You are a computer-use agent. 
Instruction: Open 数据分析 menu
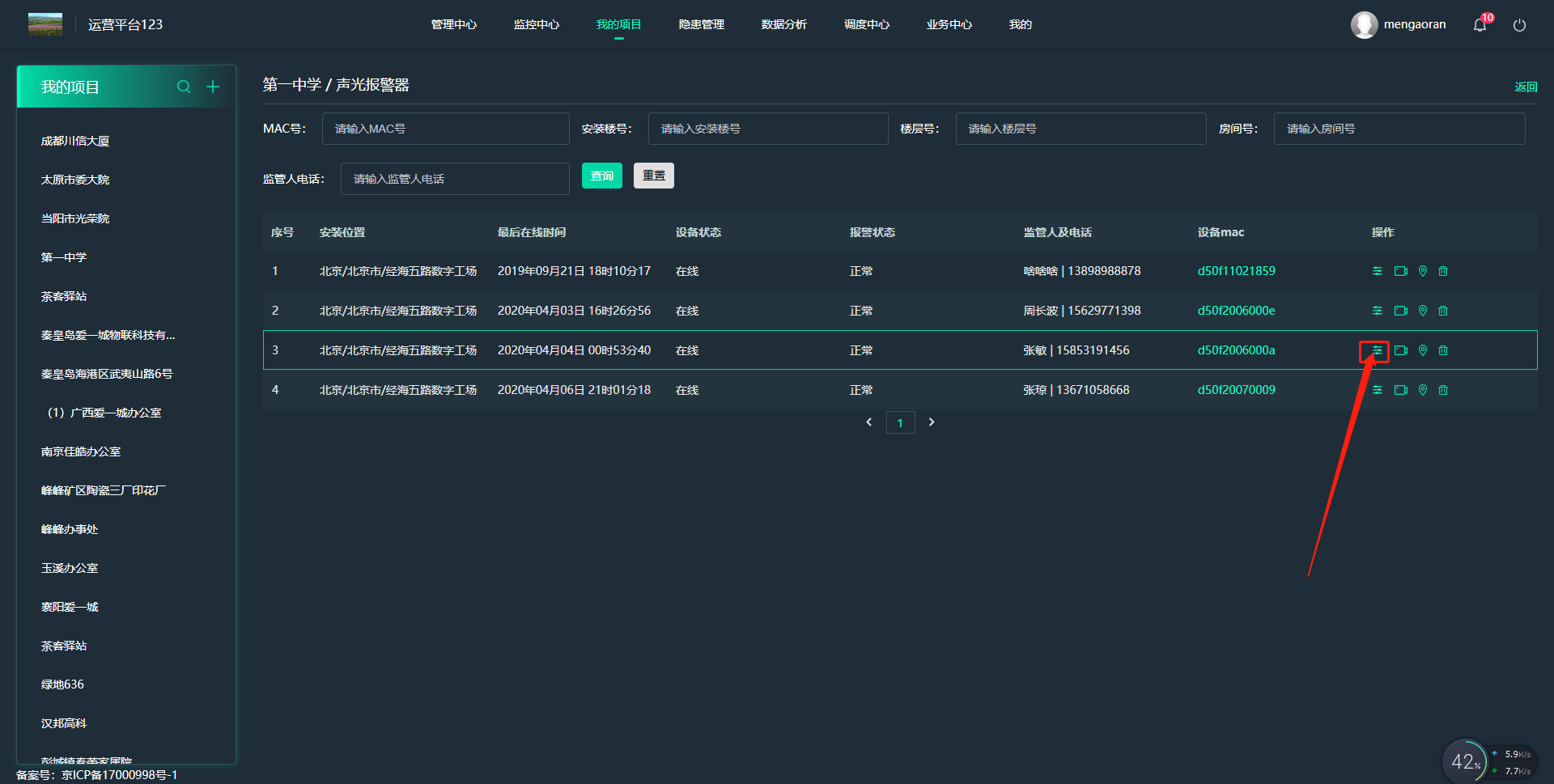(x=784, y=24)
